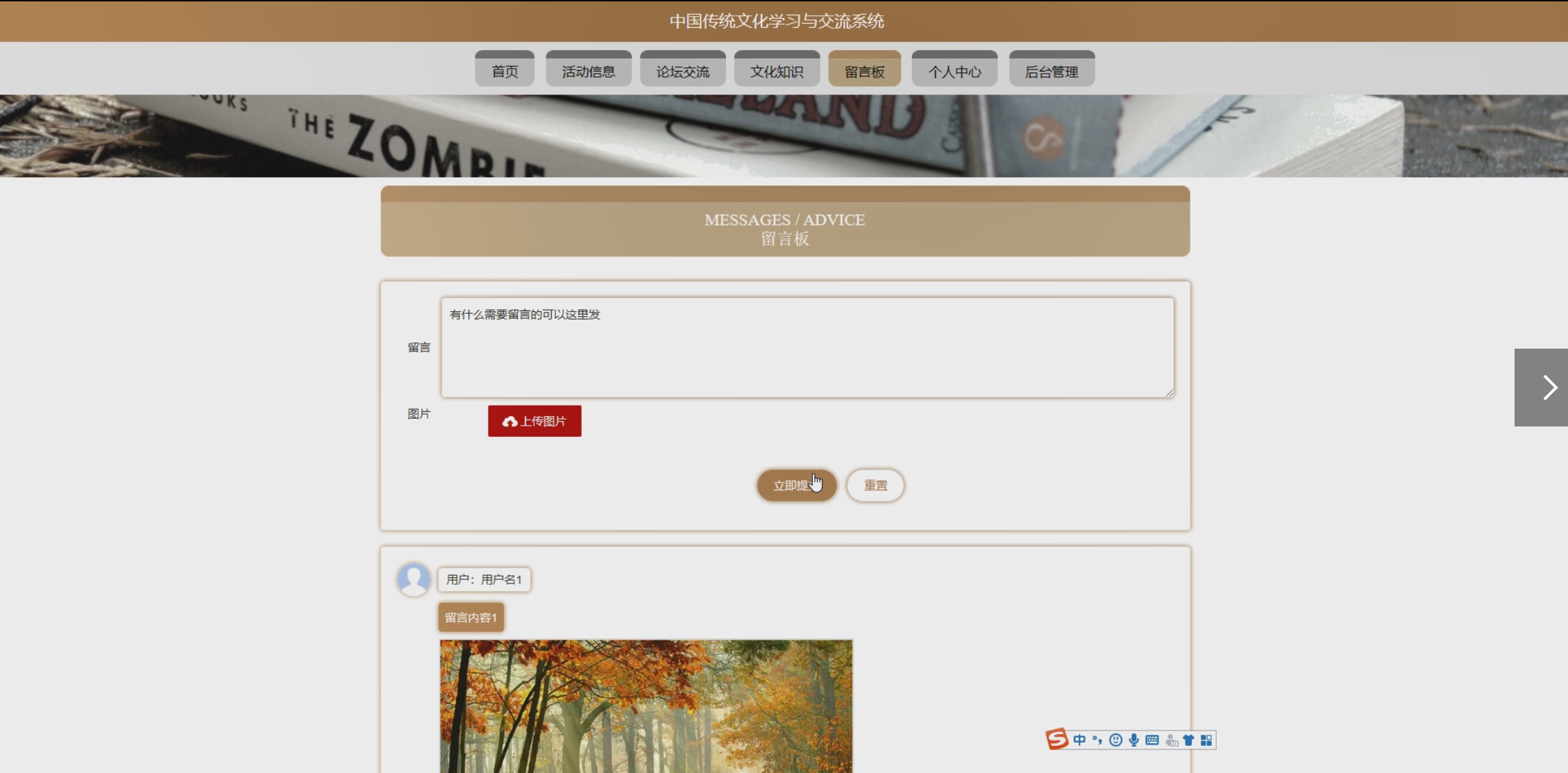Image resolution: width=1568 pixels, height=773 pixels.
Task: Open the Sogou toolbox grid icon
Action: [1206, 740]
